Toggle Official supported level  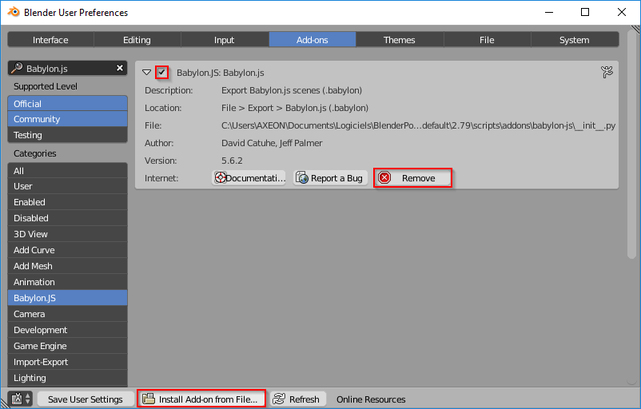coord(67,103)
